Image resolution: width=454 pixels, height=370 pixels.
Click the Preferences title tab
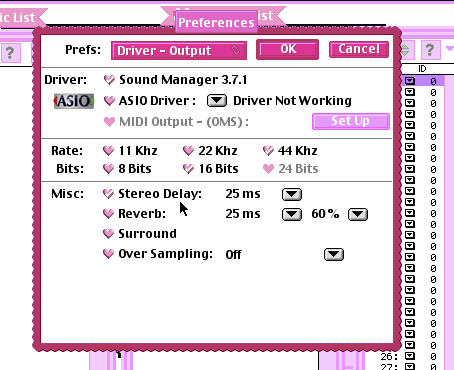click(x=216, y=22)
